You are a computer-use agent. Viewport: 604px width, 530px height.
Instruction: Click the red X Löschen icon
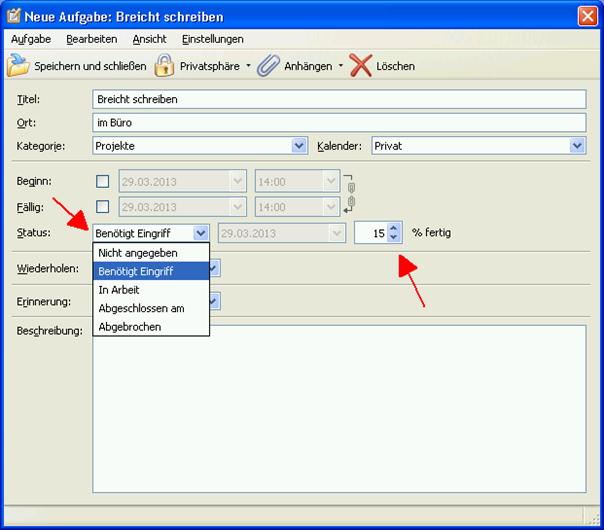[361, 65]
